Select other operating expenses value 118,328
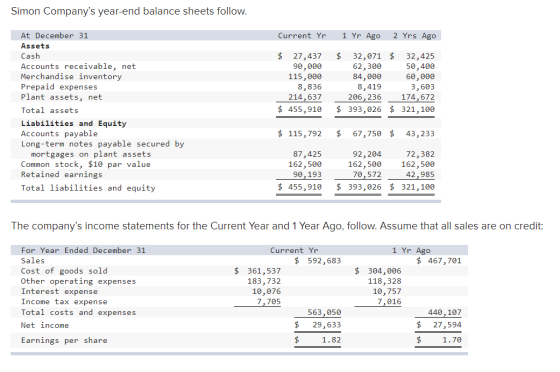The image size is (560, 372). point(385,281)
